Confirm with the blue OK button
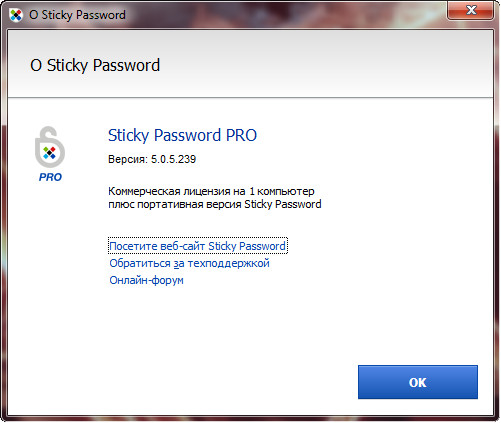 coord(418,382)
